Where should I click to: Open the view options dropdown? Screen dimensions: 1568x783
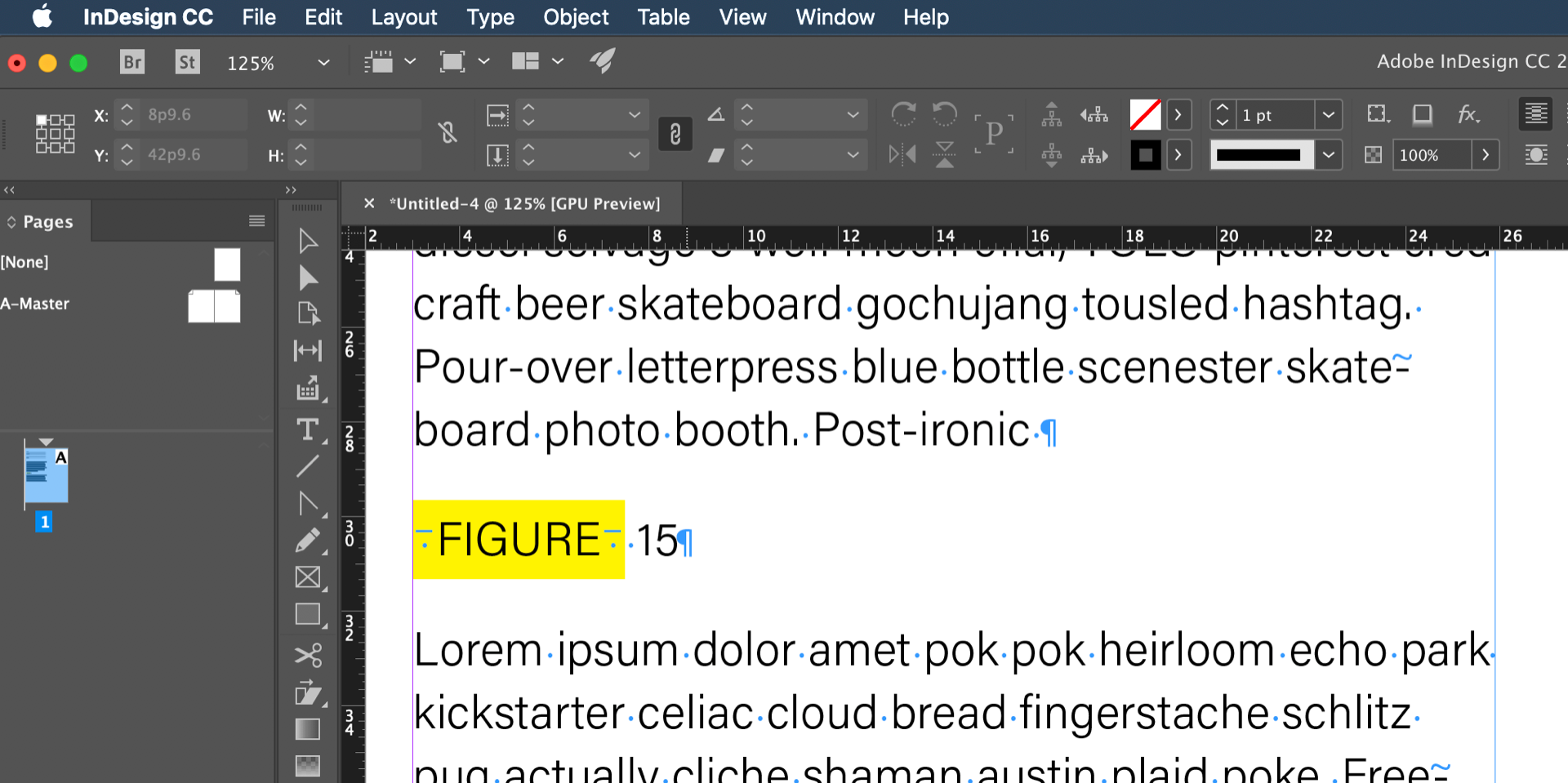pos(410,61)
